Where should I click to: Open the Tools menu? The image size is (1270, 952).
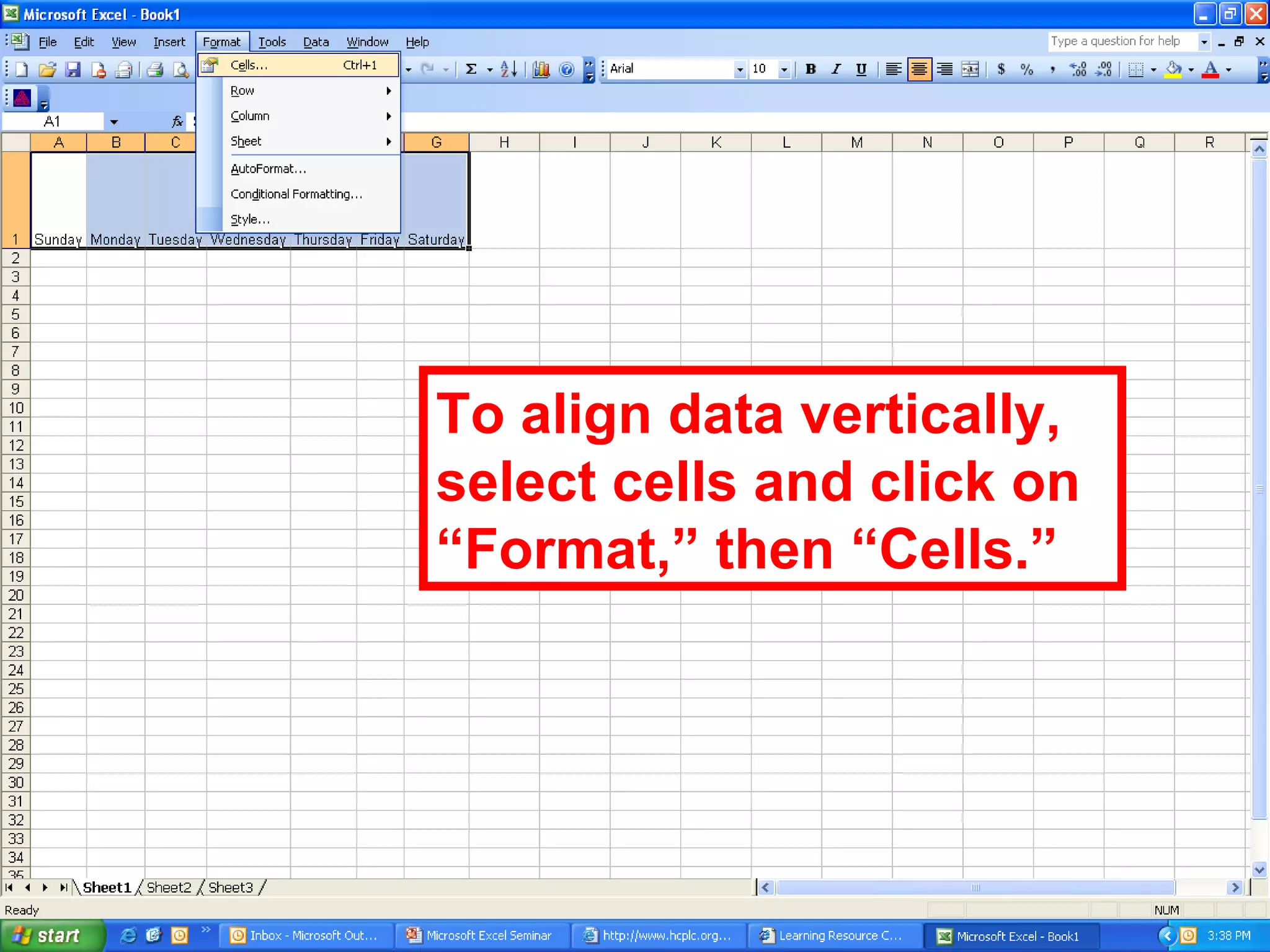[x=272, y=42]
